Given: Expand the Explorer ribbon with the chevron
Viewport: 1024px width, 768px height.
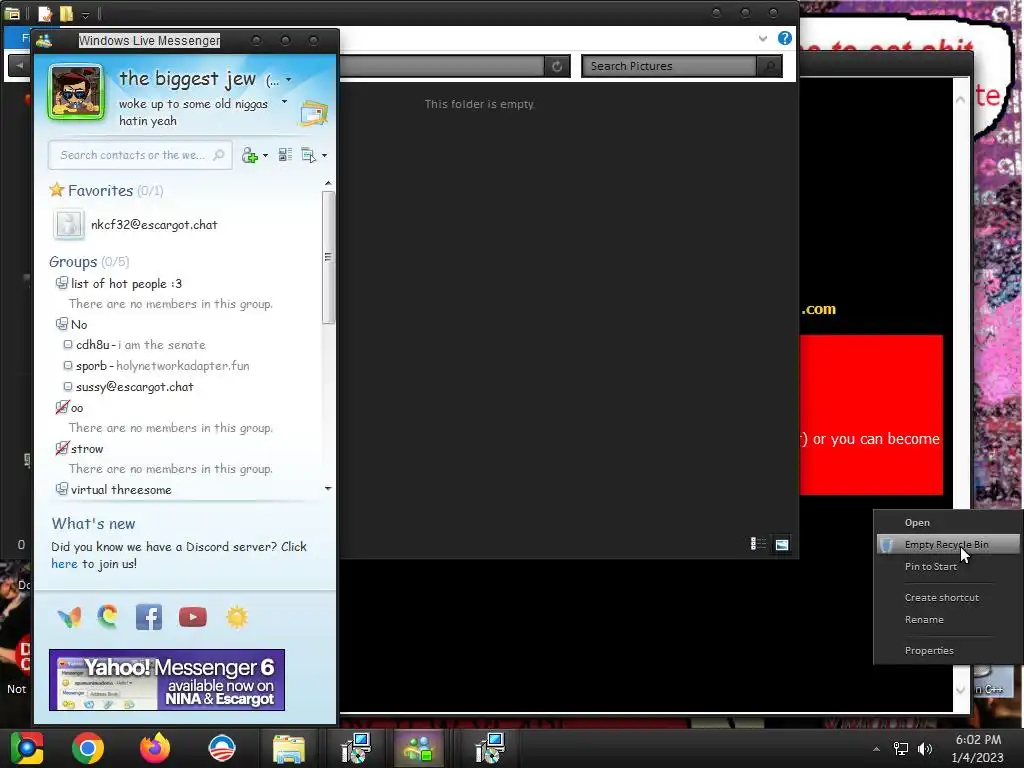Looking at the screenshot, I should click(x=763, y=39).
